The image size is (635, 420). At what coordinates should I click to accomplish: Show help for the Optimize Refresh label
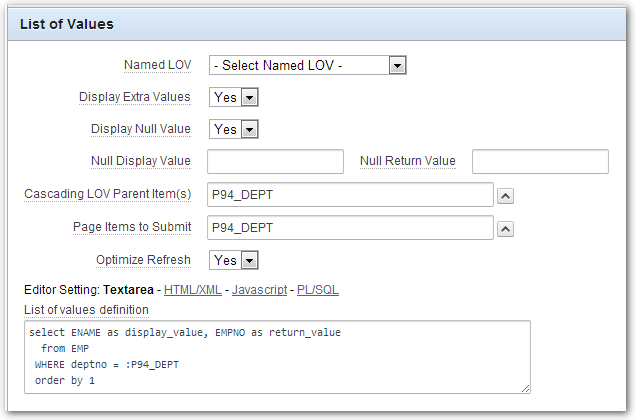tap(143, 260)
